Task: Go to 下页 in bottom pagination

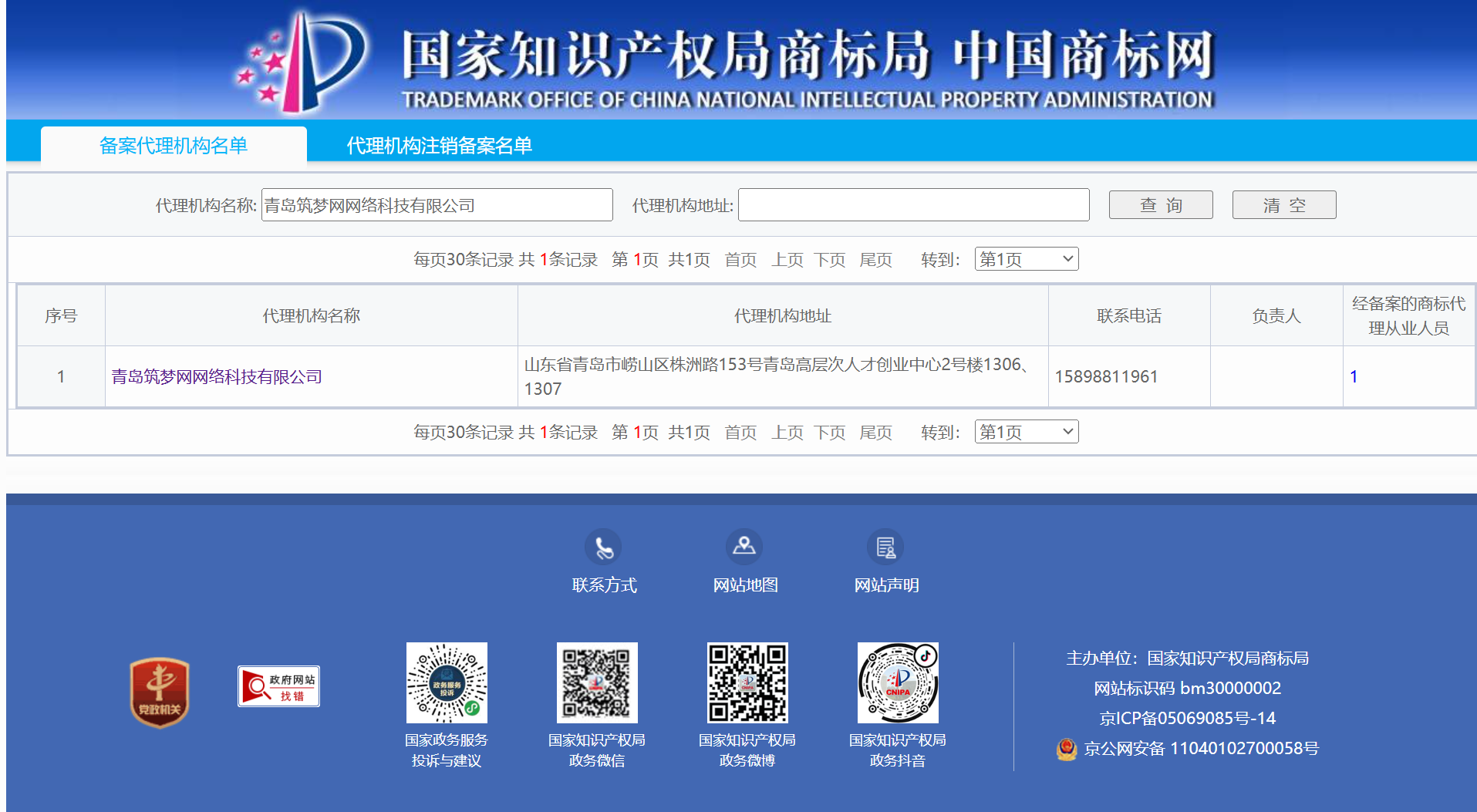Action: tap(830, 433)
